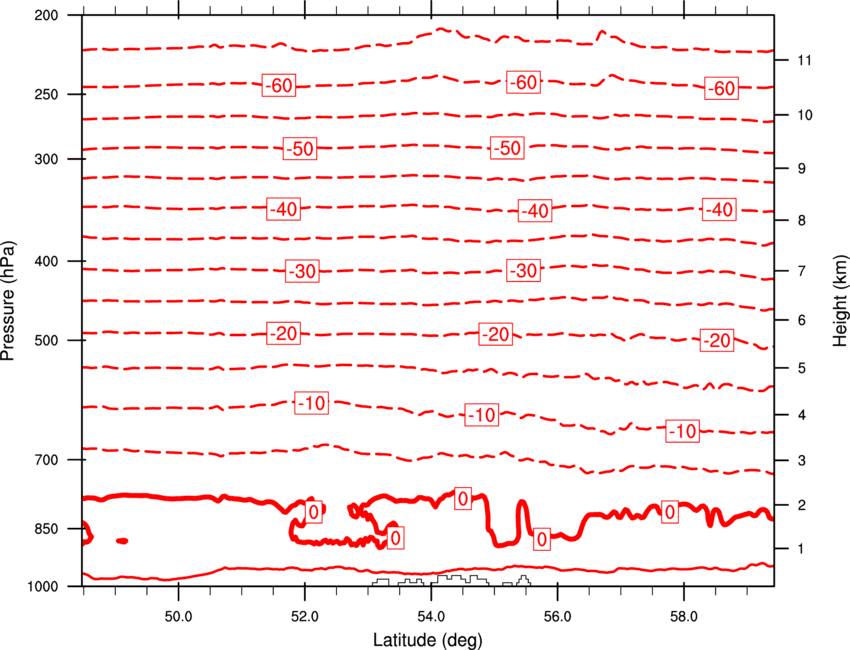This screenshot has width=850, height=650.
Task: Click the leftmost -10 contour label
Action: coord(312,403)
